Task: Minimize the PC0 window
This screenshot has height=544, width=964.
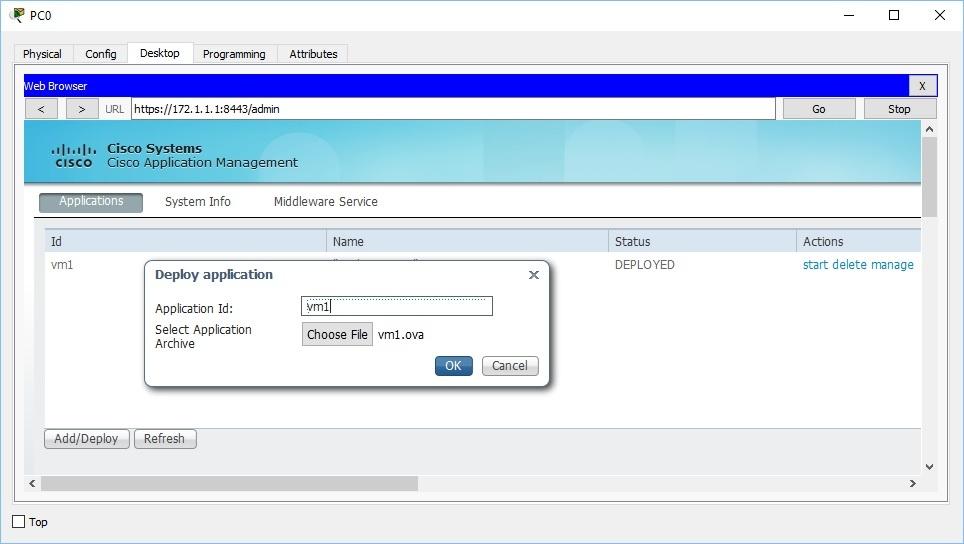Action: (x=849, y=15)
